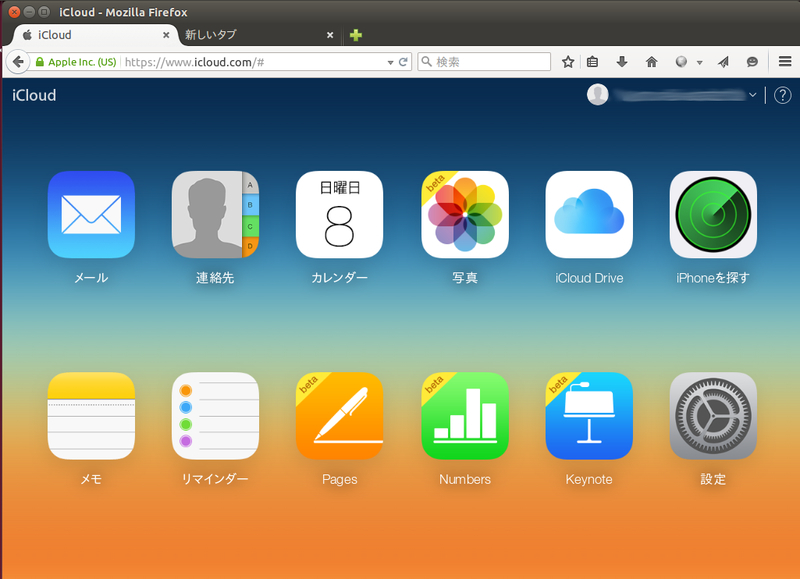The width and height of the screenshot is (800, 579).
Task: Expand the account name dropdown chevron
Action: [x=753, y=95]
